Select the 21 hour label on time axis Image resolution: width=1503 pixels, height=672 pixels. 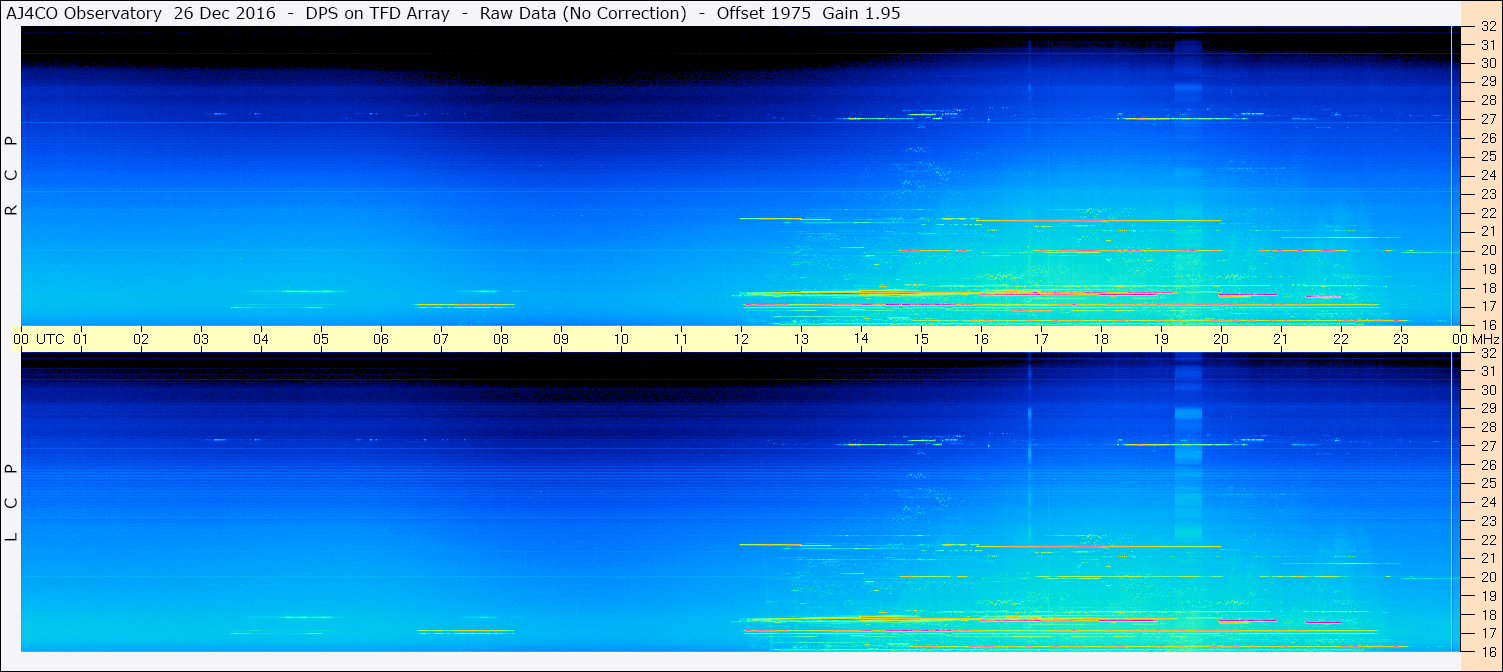[x=1281, y=339]
